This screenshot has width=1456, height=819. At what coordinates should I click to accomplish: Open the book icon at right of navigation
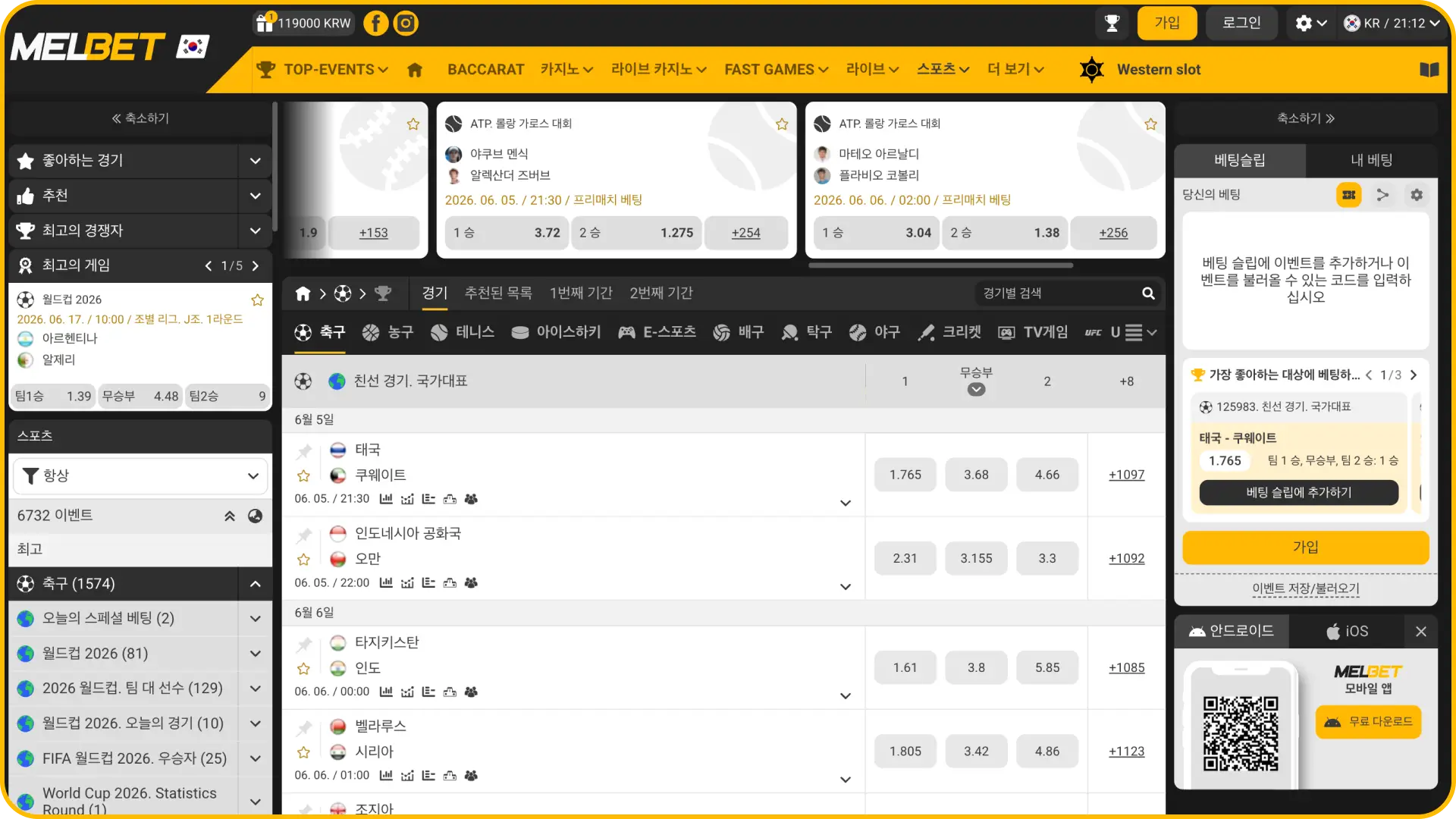1429,70
